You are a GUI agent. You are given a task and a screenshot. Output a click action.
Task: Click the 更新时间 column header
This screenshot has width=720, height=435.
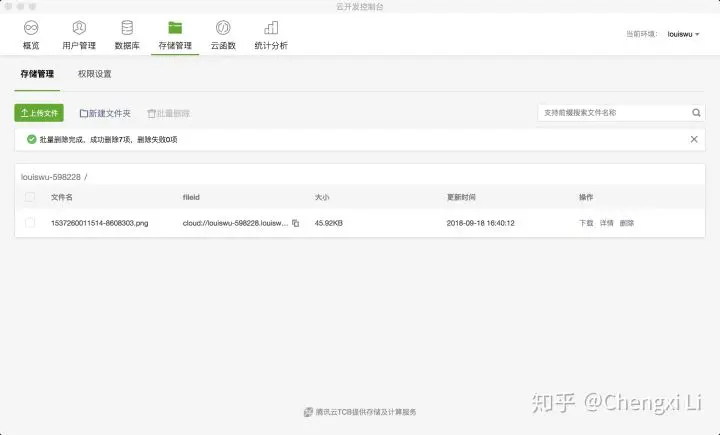461,197
